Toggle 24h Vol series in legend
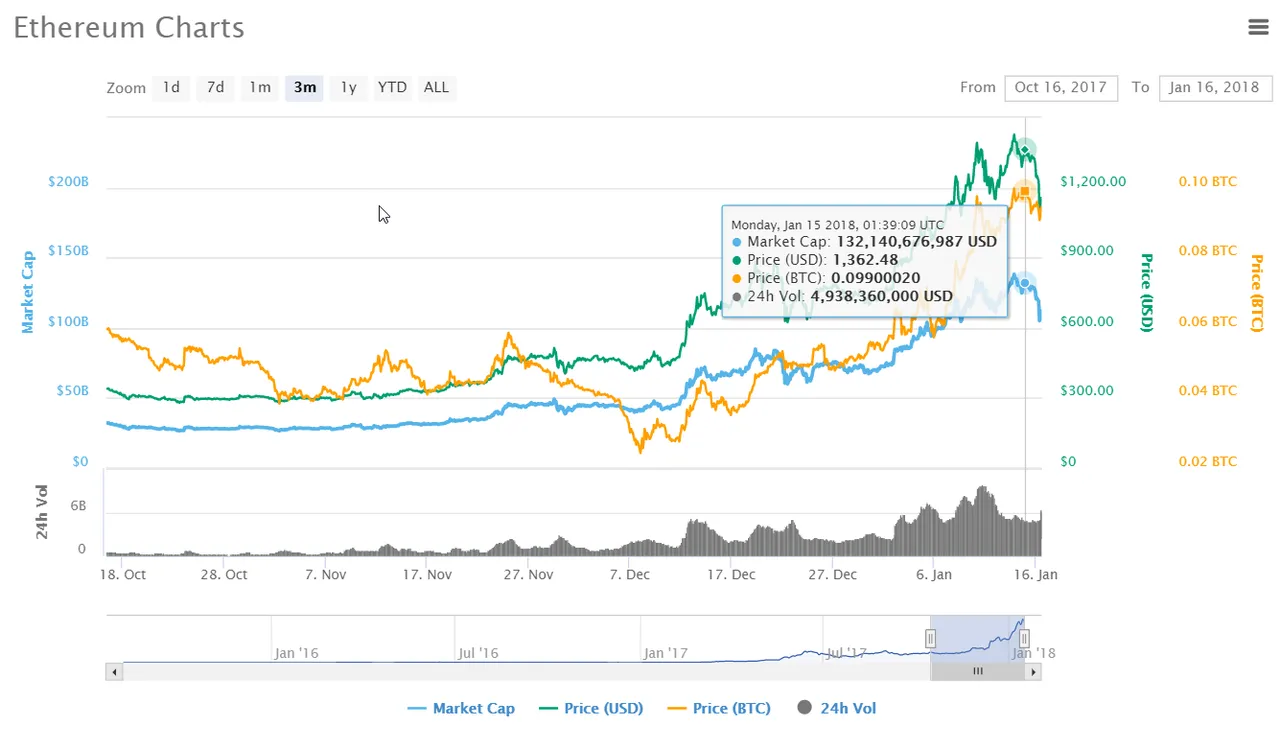Screen dimensions: 1280x729 click(837, 708)
